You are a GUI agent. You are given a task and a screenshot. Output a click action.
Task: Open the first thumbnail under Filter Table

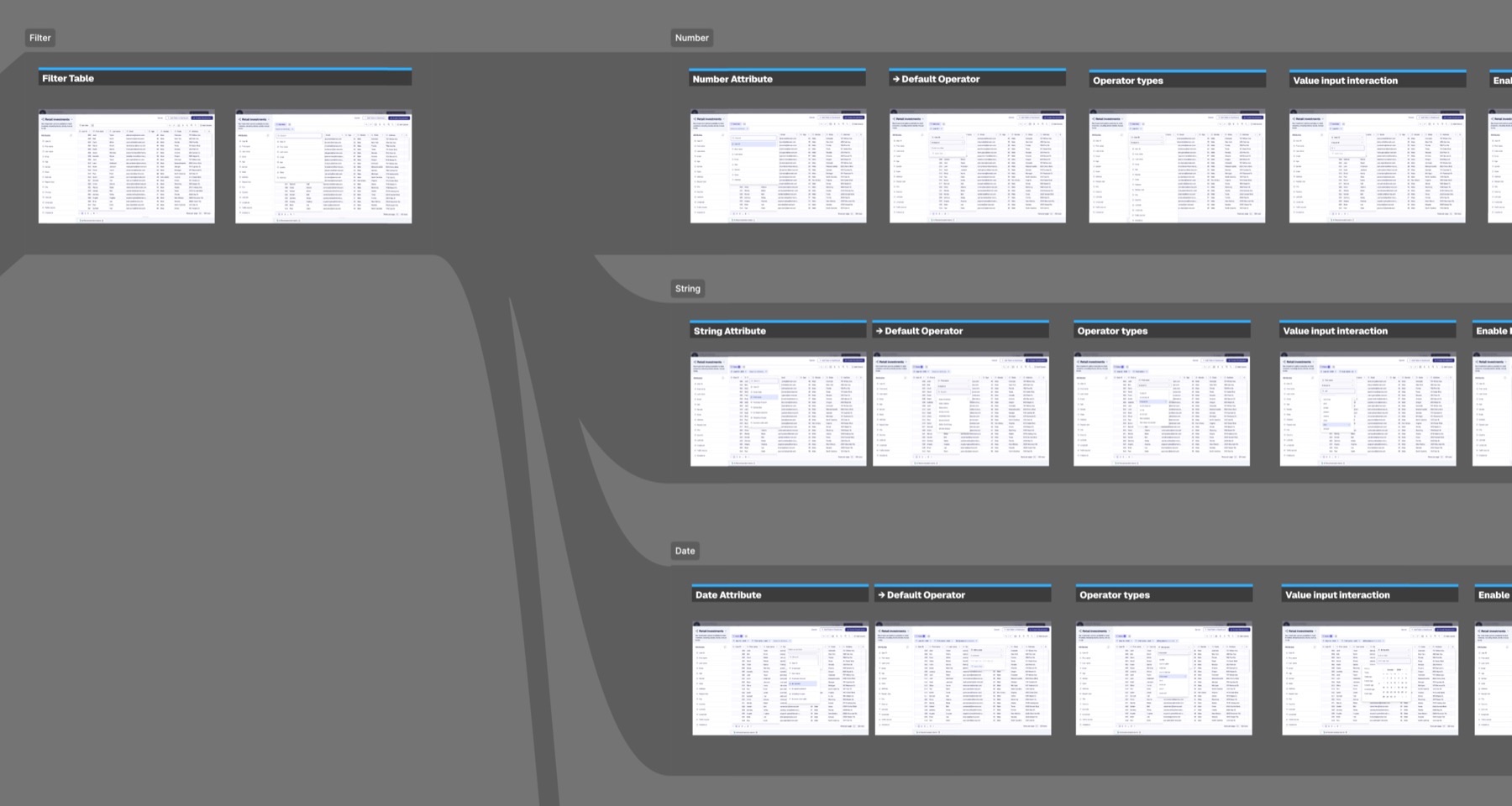pos(127,166)
